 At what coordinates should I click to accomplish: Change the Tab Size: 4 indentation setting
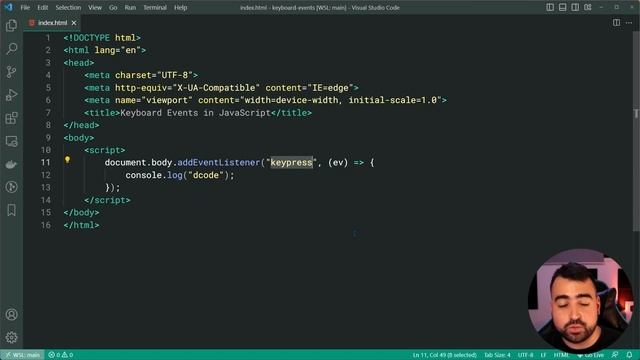497,355
